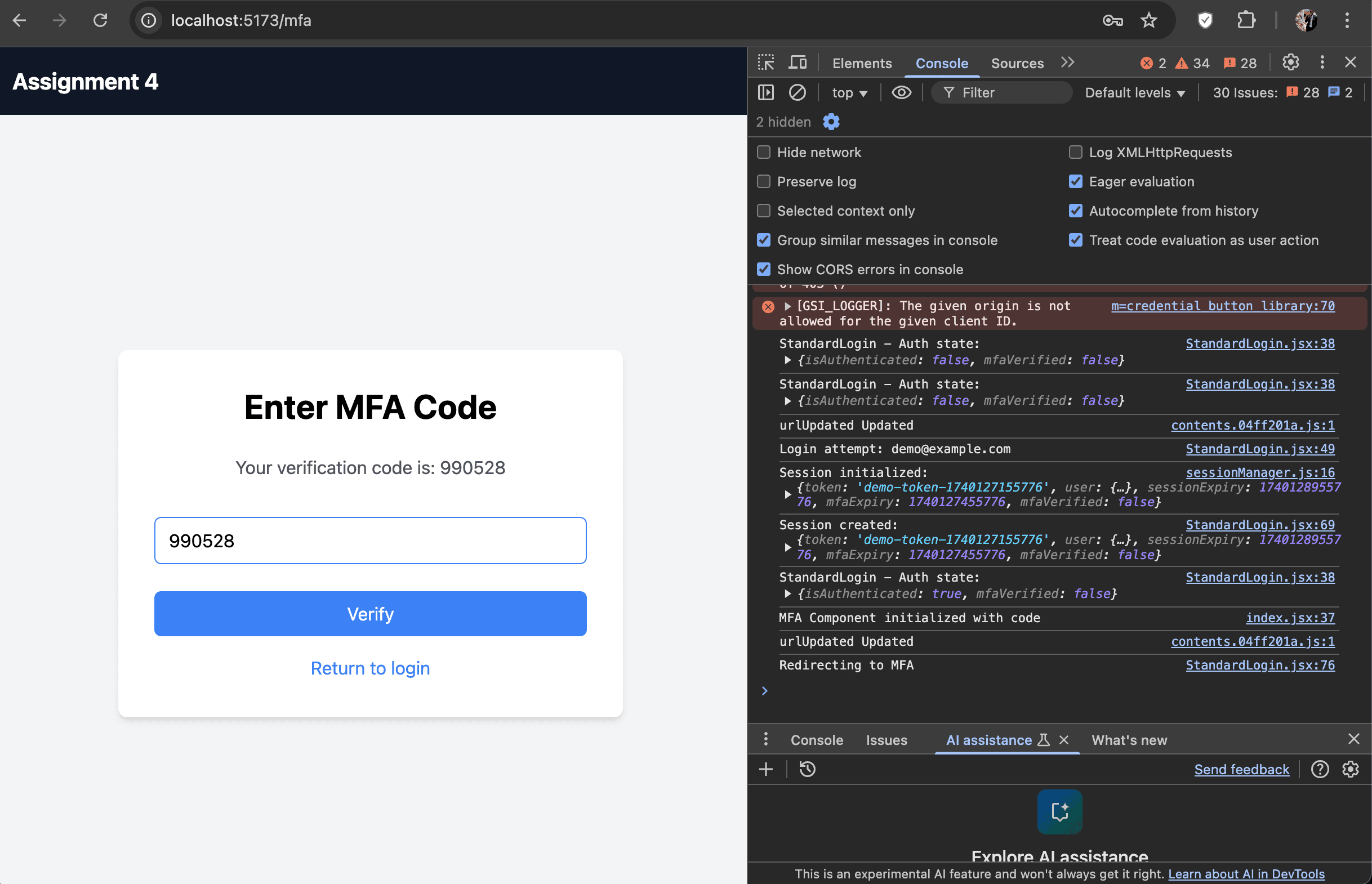Image resolution: width=1372 pixels, height=884 pixels.
Task: Open the top context dropdown
Action: pyautogui.click(x=849, y=93)
